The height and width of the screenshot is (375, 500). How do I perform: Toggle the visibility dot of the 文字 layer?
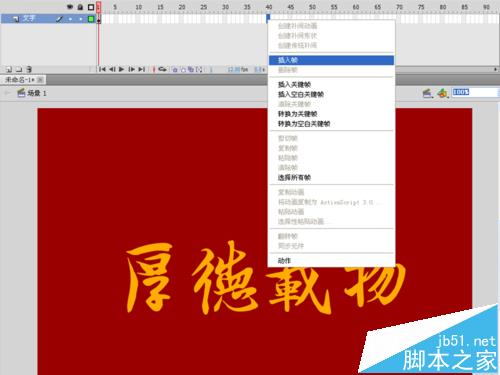(x=70, y=19)
